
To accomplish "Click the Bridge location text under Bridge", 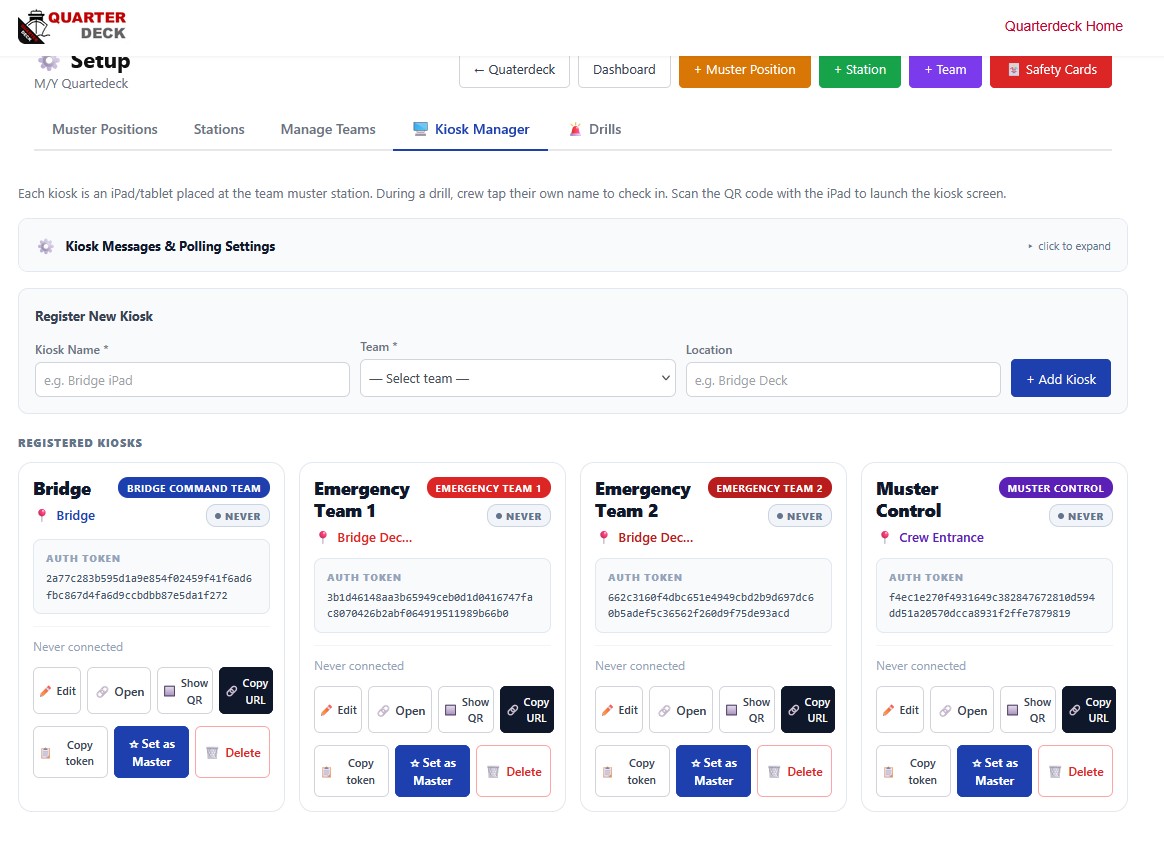I will [x=76, y=515].
